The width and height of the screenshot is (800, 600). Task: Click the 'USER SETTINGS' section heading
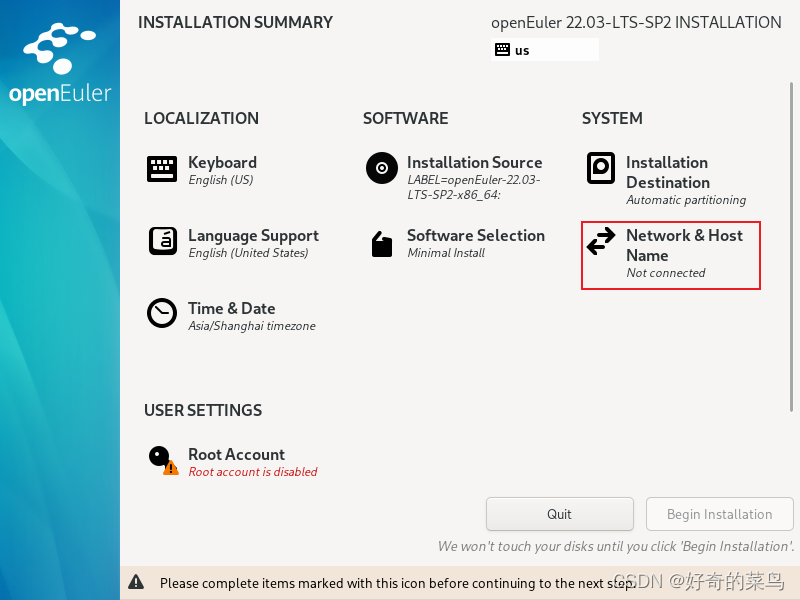pyautogui.click(x=203, y=410)
